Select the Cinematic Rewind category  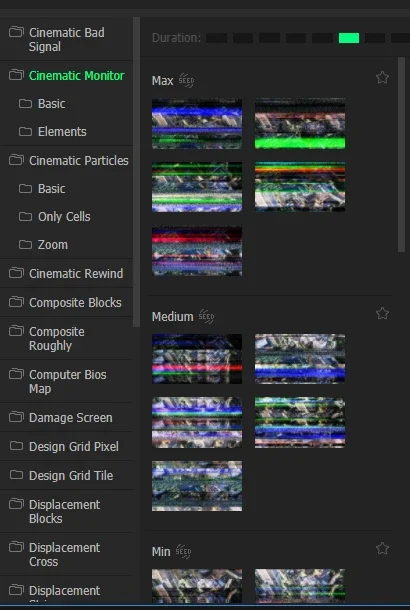point(66,273)
